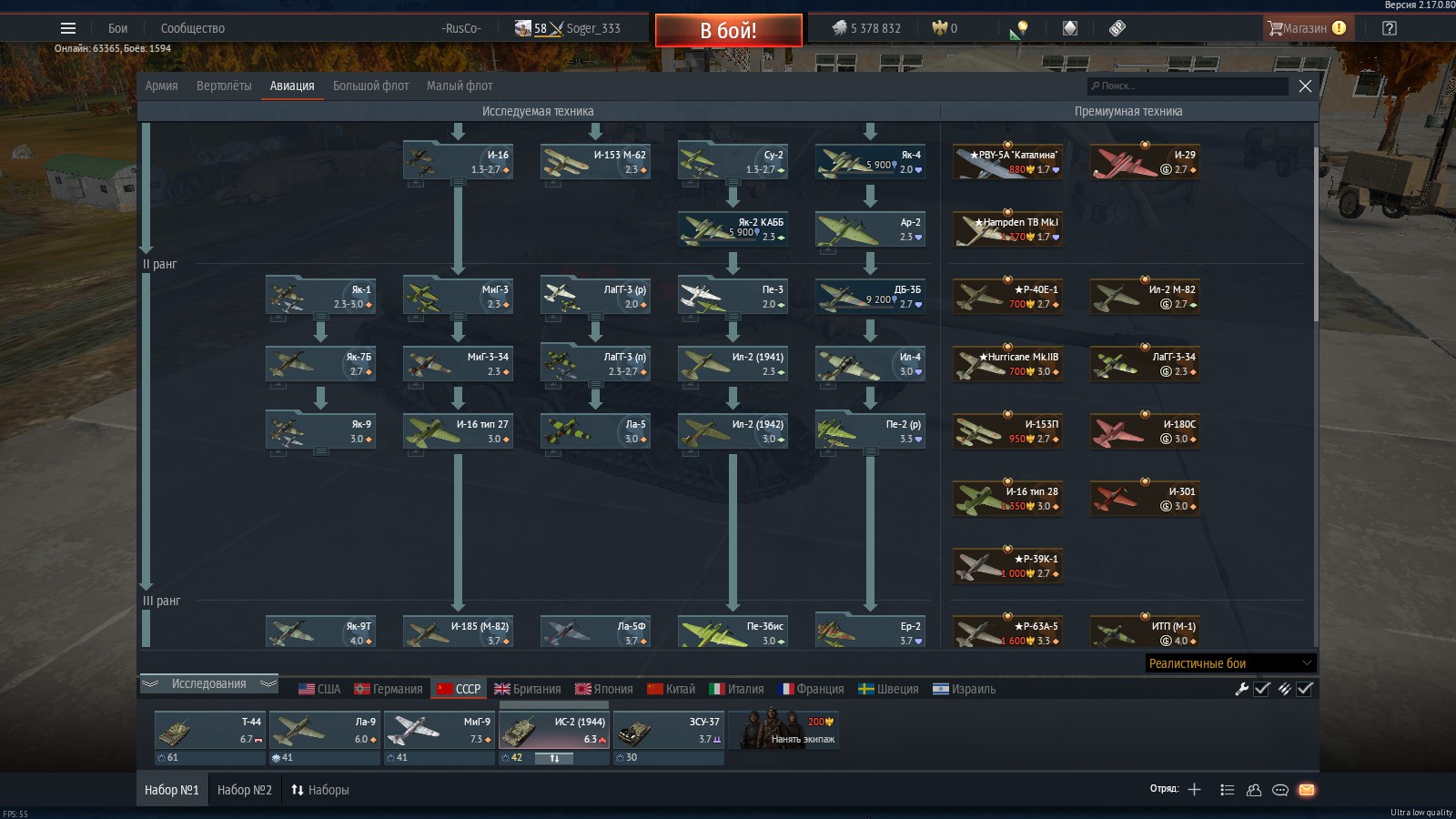Select the Швеция nation

(x=889, y=689)
